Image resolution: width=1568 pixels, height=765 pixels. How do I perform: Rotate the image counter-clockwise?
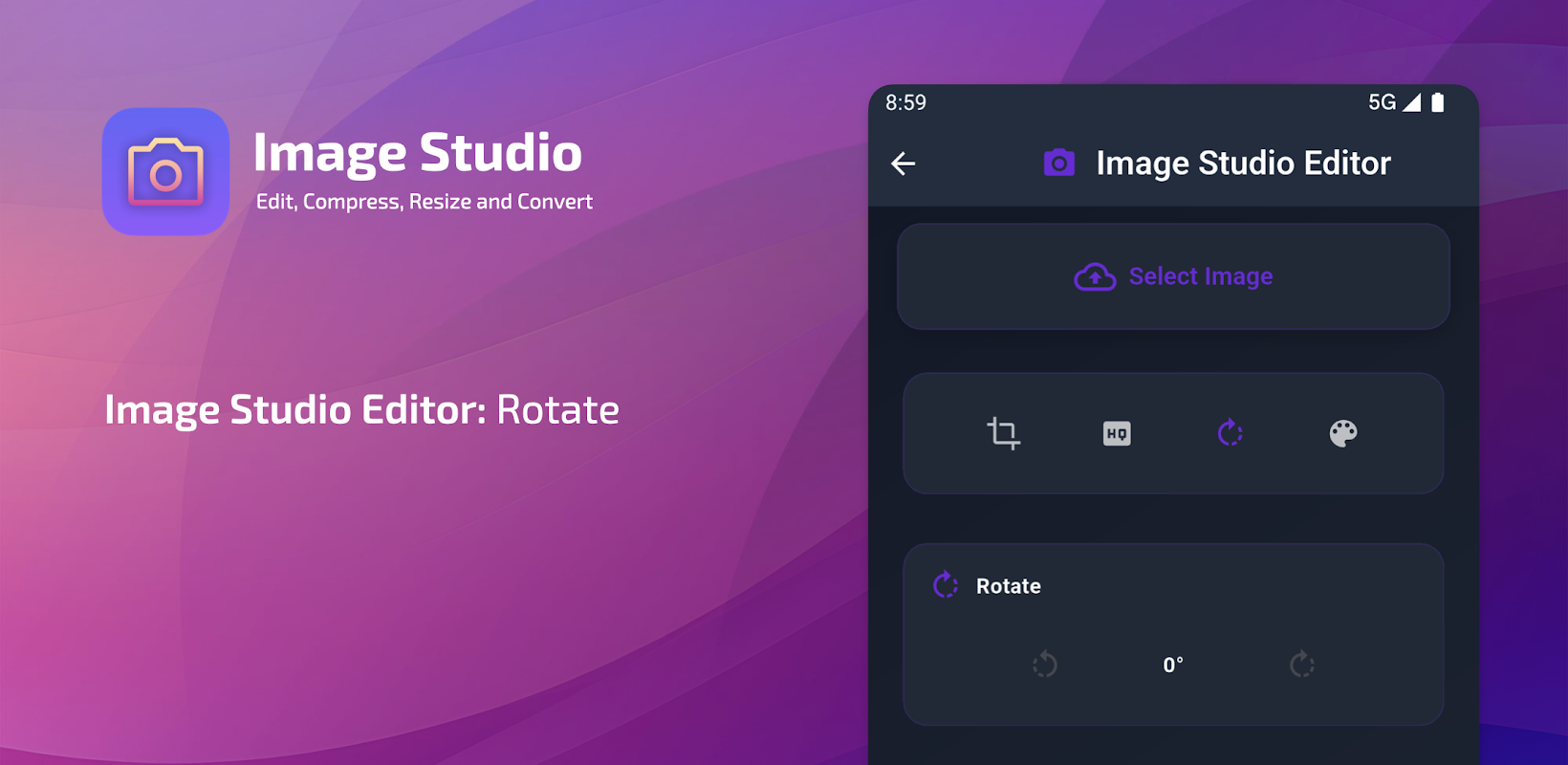pos(1045,664)
